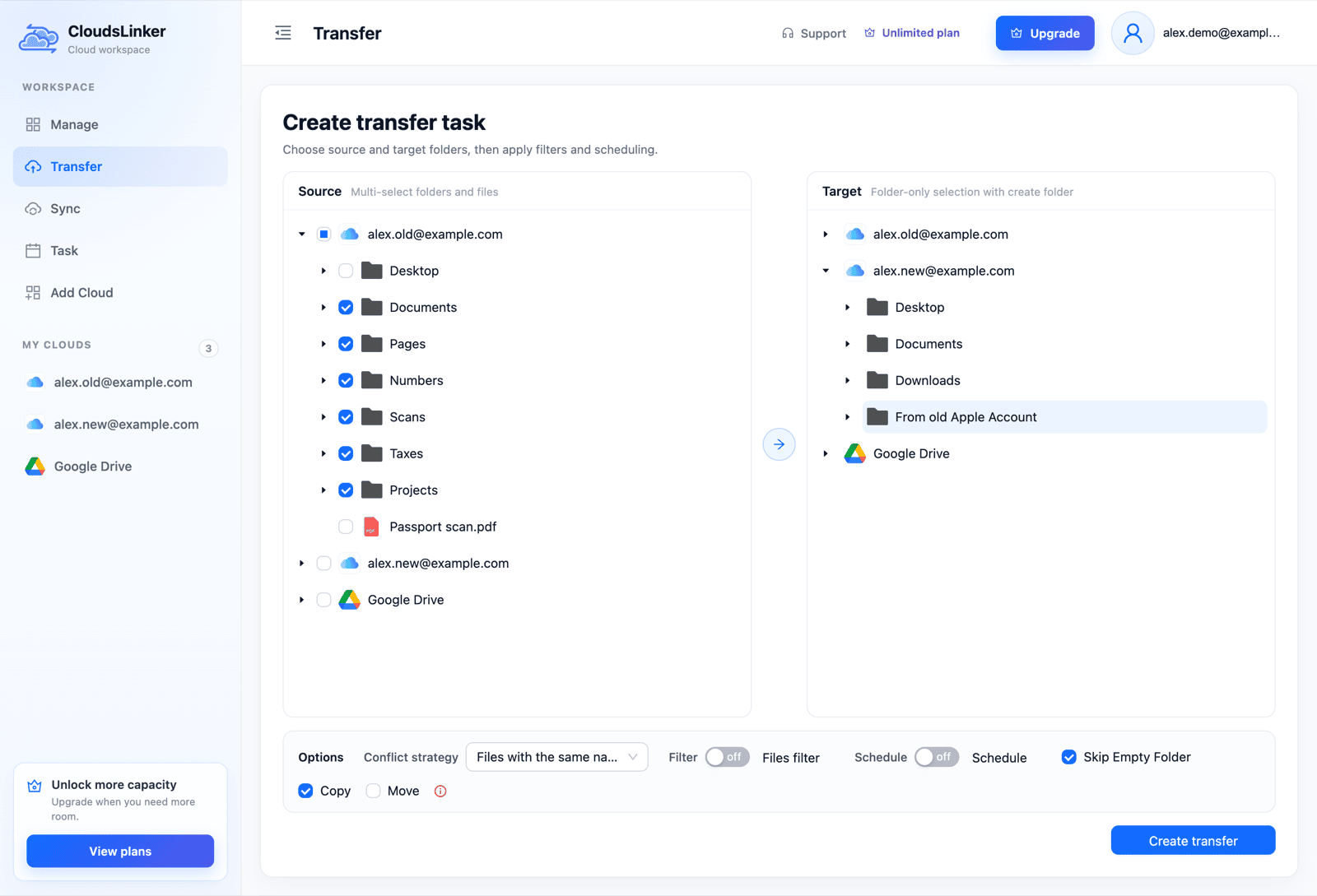
Task: Expand Google Drive in Target tree
Action: (x=826, y=453)
